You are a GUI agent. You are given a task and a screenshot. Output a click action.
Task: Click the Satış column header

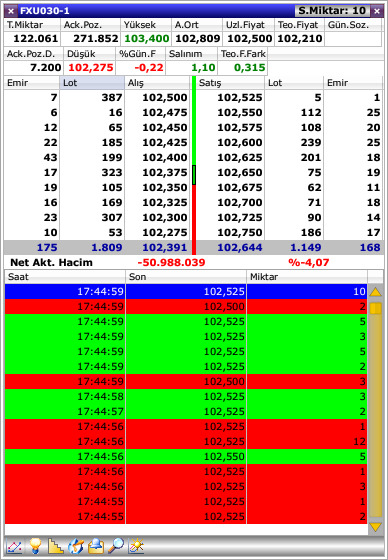coord(230,83)
